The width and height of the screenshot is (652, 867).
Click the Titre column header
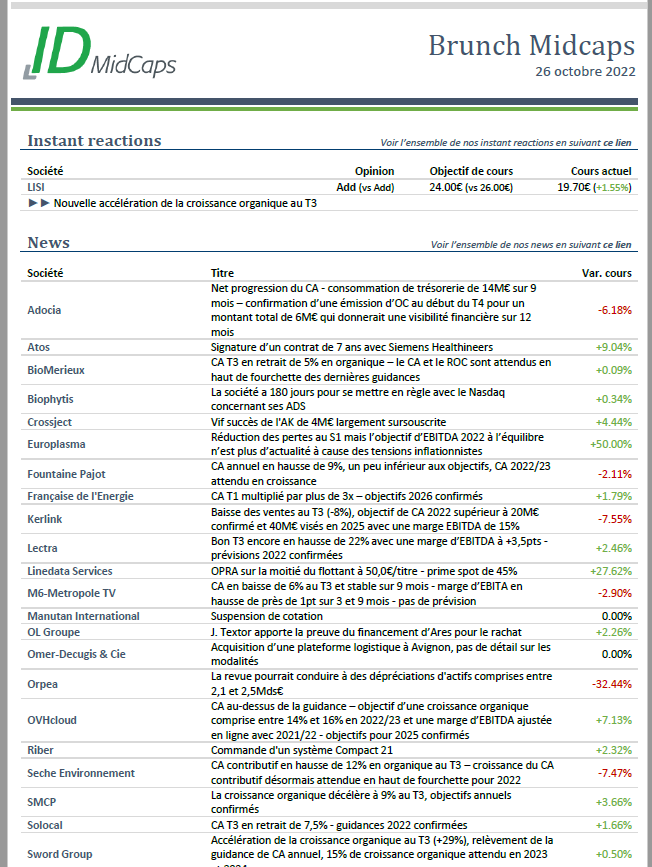(222, 273)
